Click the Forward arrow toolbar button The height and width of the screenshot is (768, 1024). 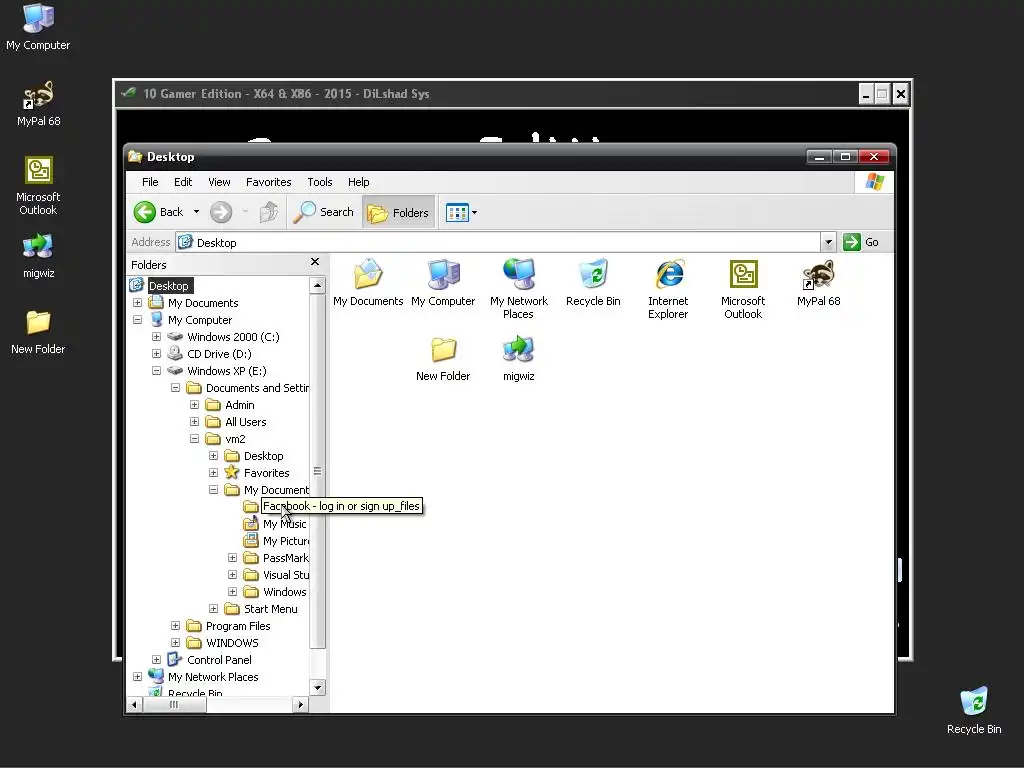[x=221, y=212]
